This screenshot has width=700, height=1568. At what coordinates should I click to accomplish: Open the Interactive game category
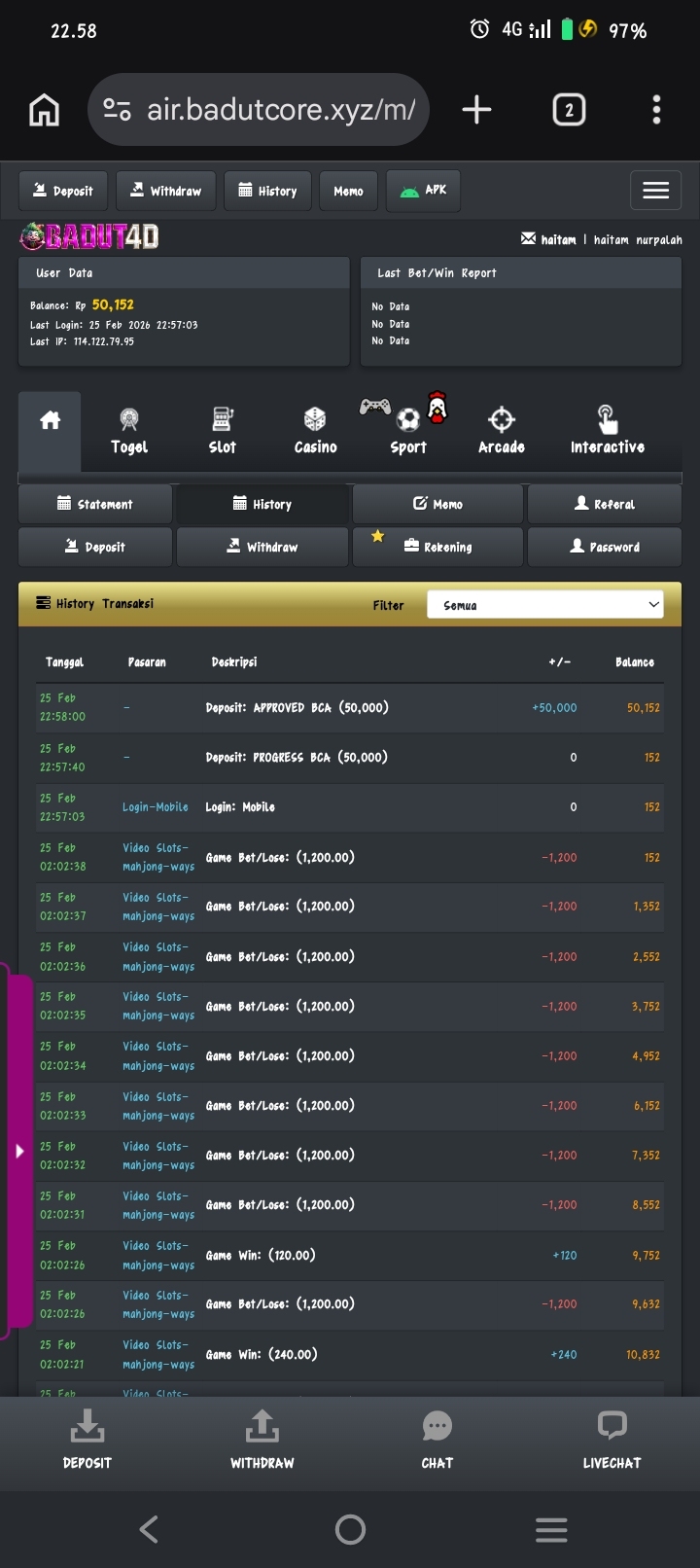608,432
